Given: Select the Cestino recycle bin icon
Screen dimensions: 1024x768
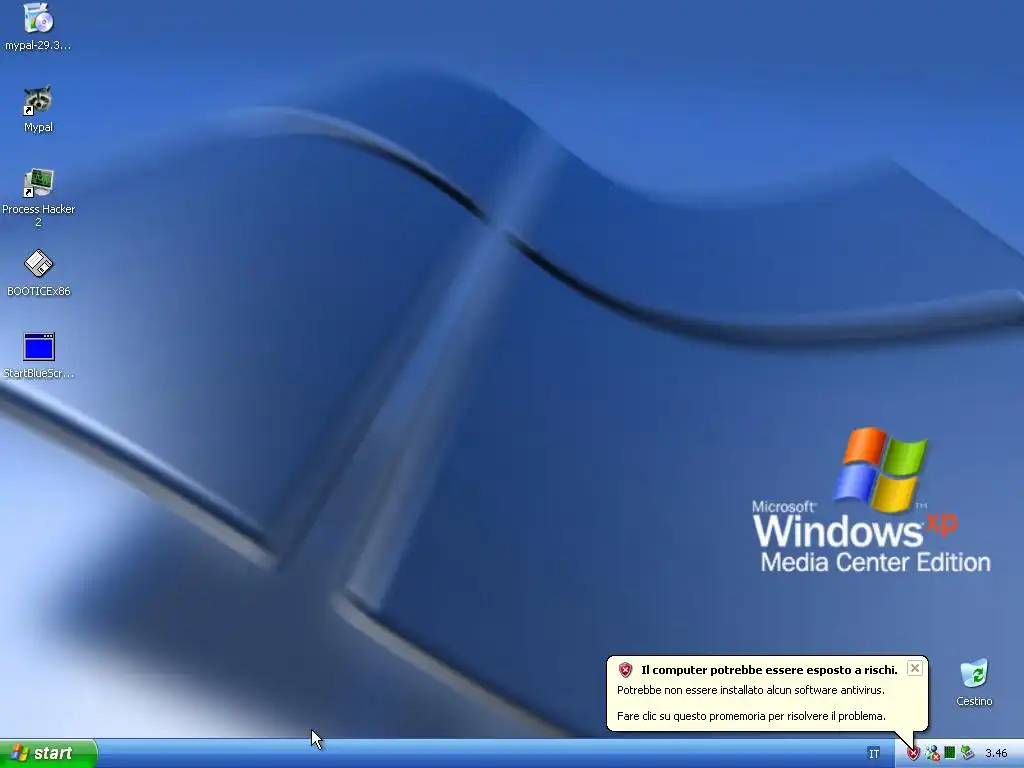Looking at the screenshot, I should click(974, 682).
